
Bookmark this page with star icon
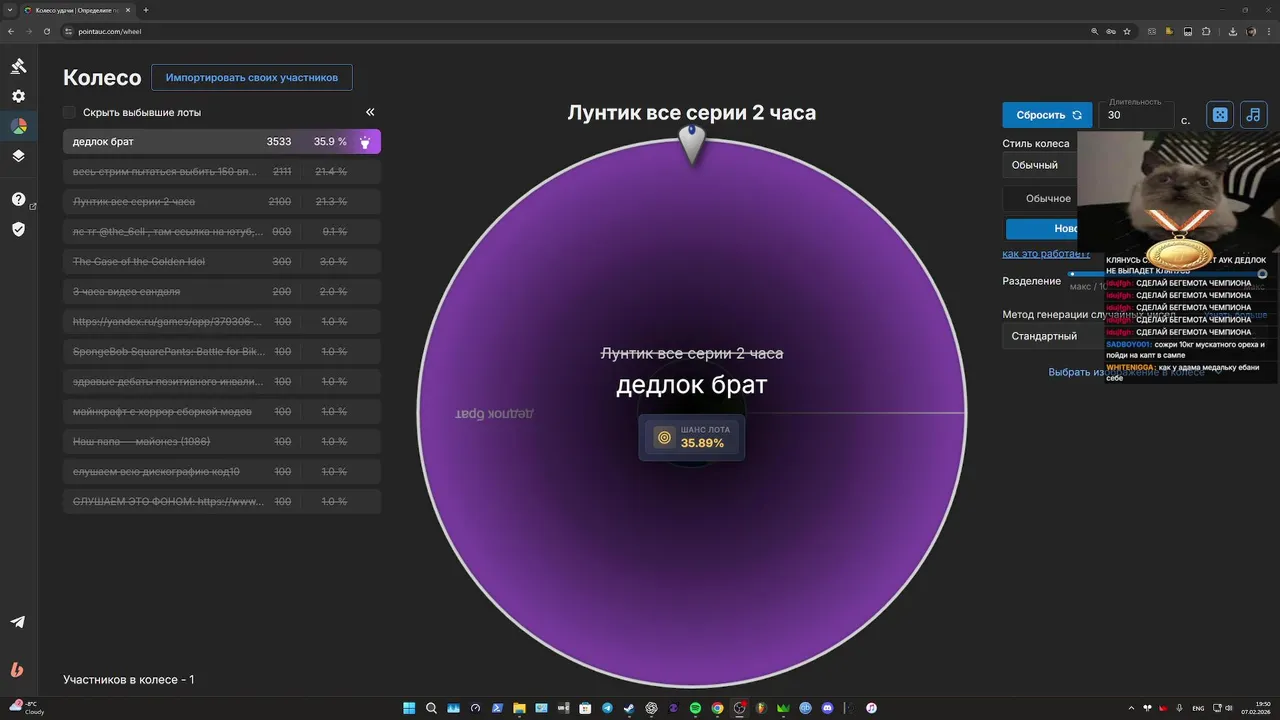(1127, 31)
